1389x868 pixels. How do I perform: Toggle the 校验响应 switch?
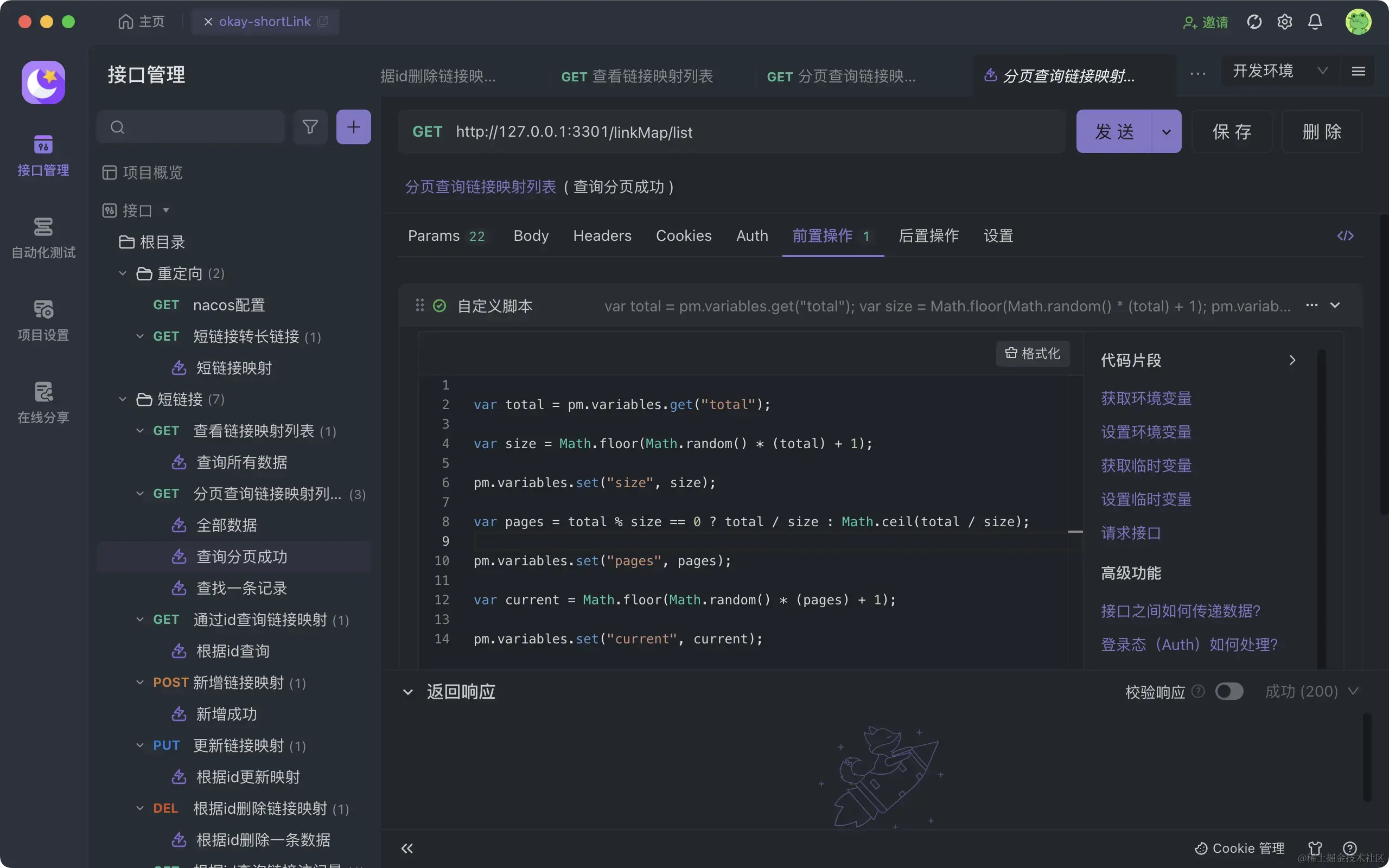click(x=1230, y=692)
